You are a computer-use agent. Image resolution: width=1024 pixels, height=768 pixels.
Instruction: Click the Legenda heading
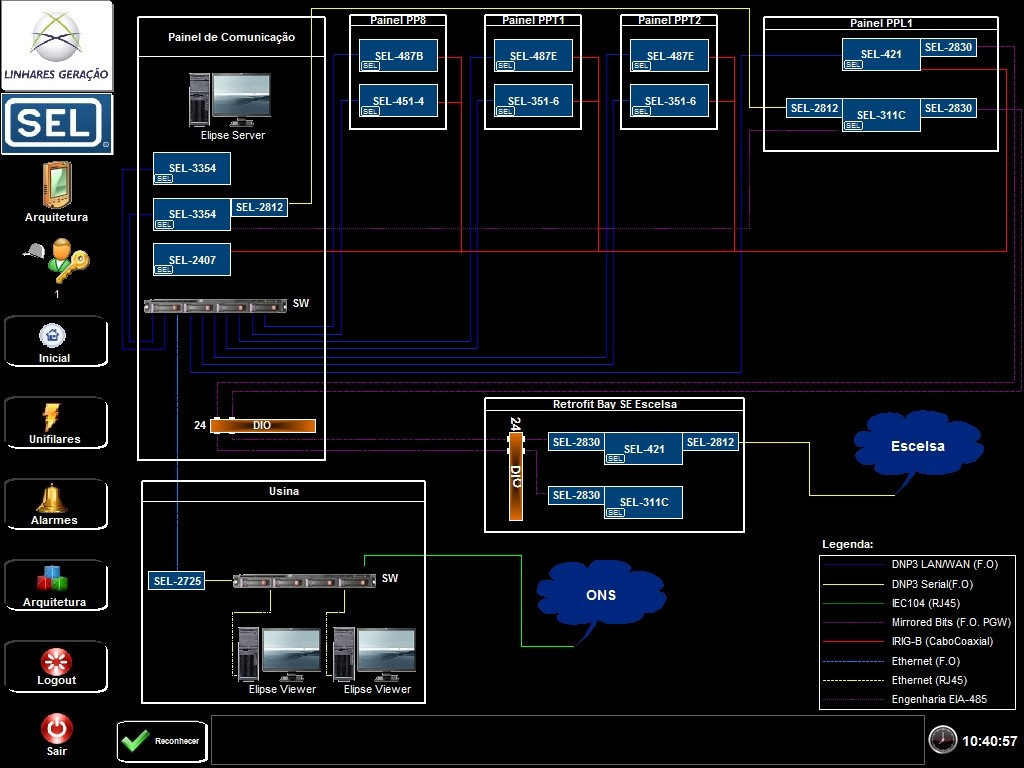coord(847,544)
